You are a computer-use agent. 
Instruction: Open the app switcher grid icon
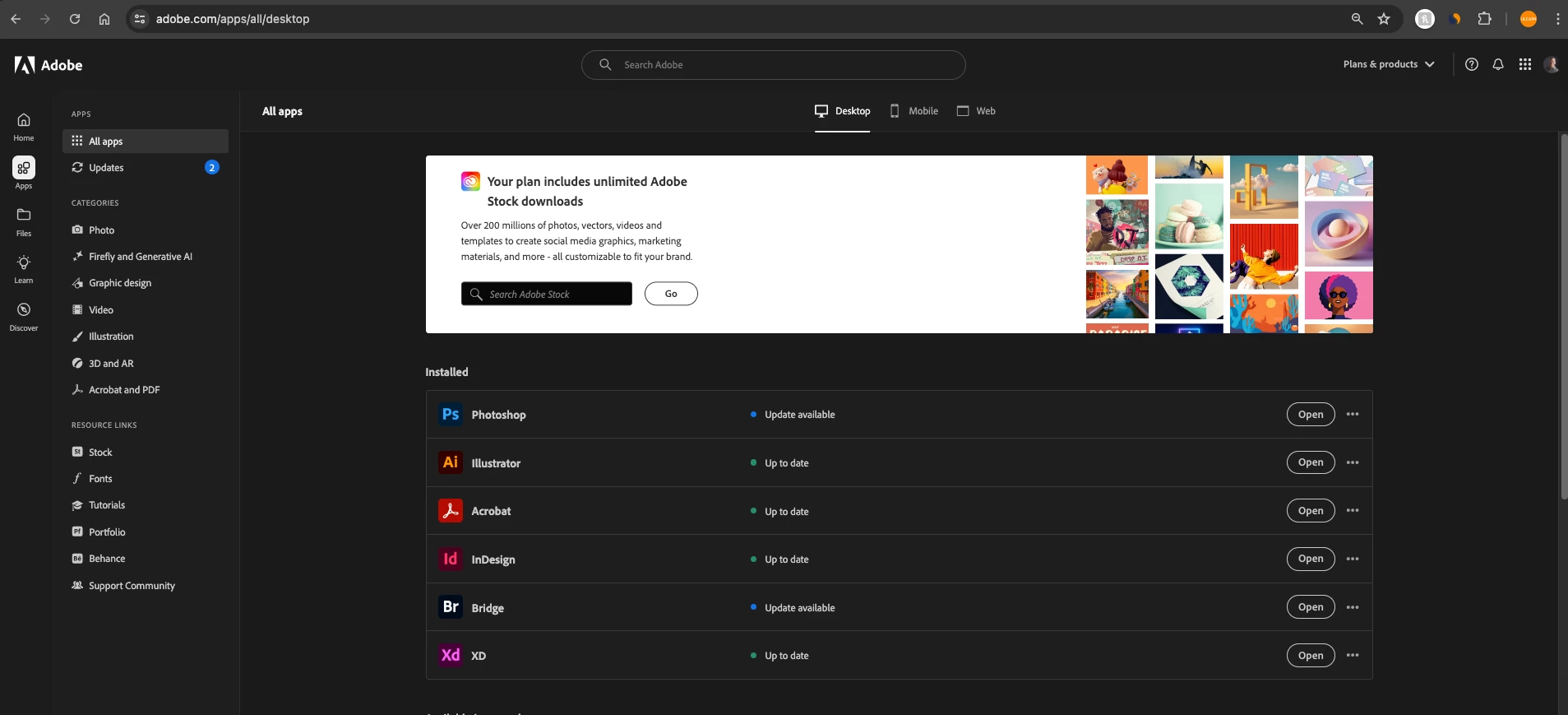coord(1525,64)
